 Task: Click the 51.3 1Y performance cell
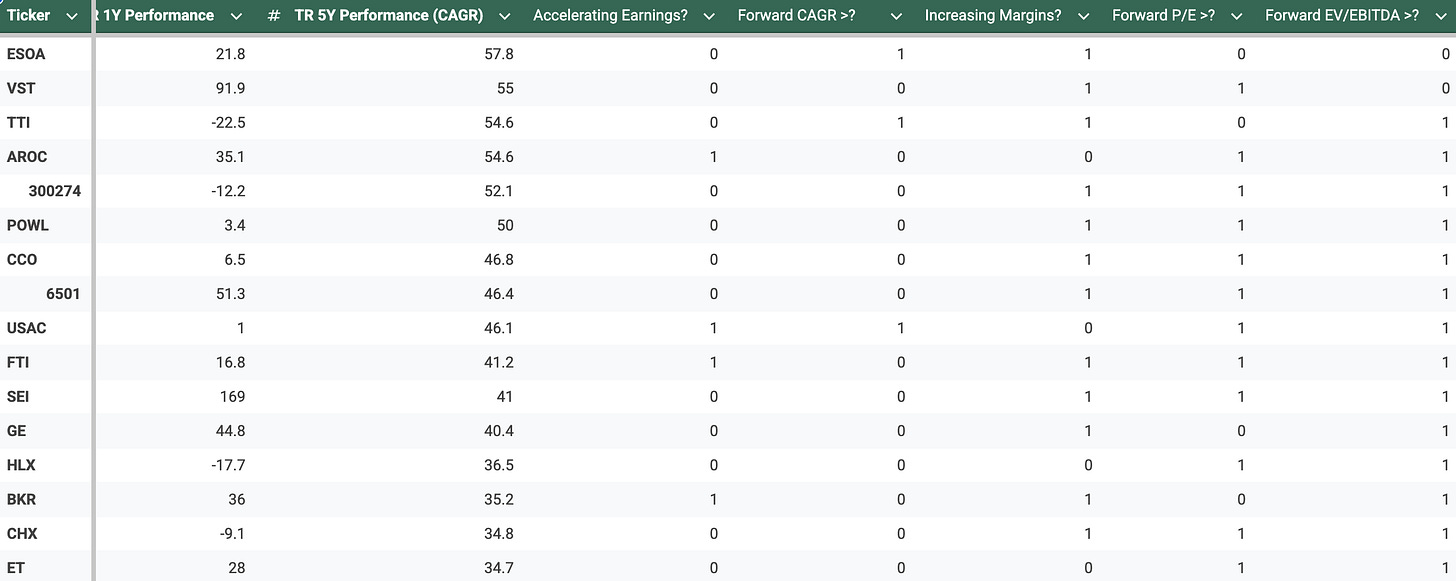tap(231, 294)
